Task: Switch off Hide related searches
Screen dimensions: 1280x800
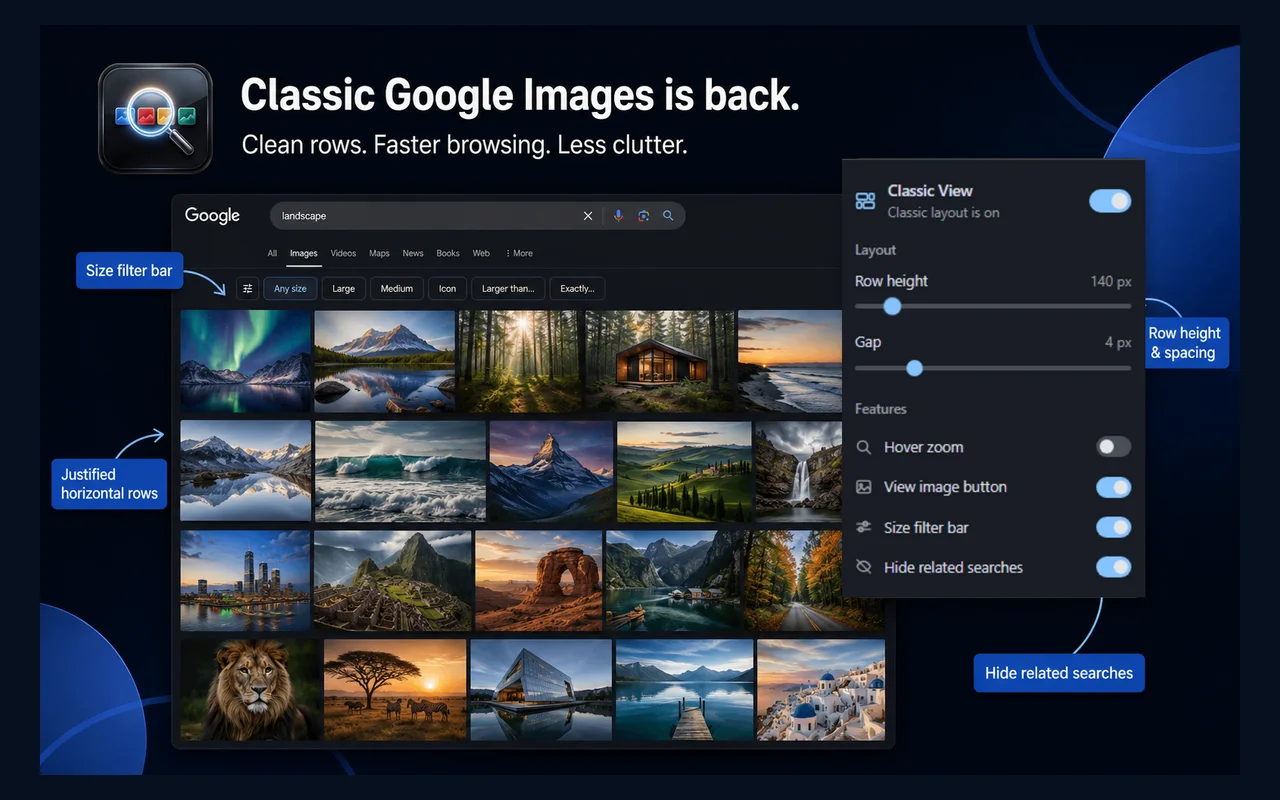Action: [x=1113, y=567]
